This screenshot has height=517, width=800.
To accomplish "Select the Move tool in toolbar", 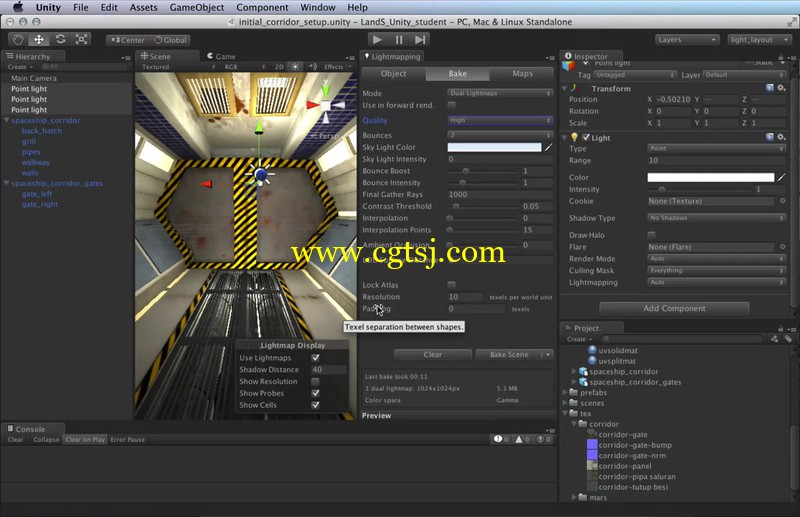I will (39, 39).
